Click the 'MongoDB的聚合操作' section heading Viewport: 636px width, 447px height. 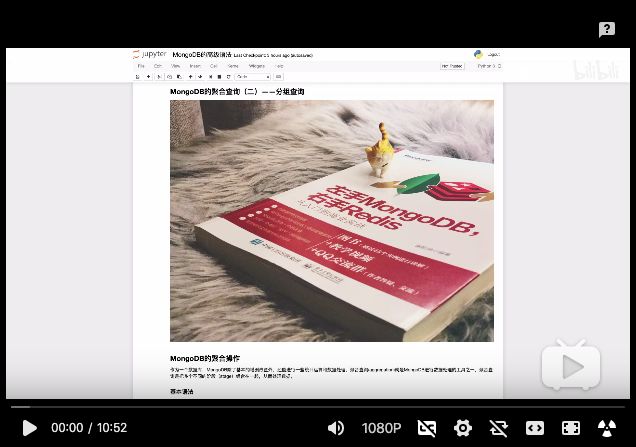pyautogui.click(x=205, y=359)
